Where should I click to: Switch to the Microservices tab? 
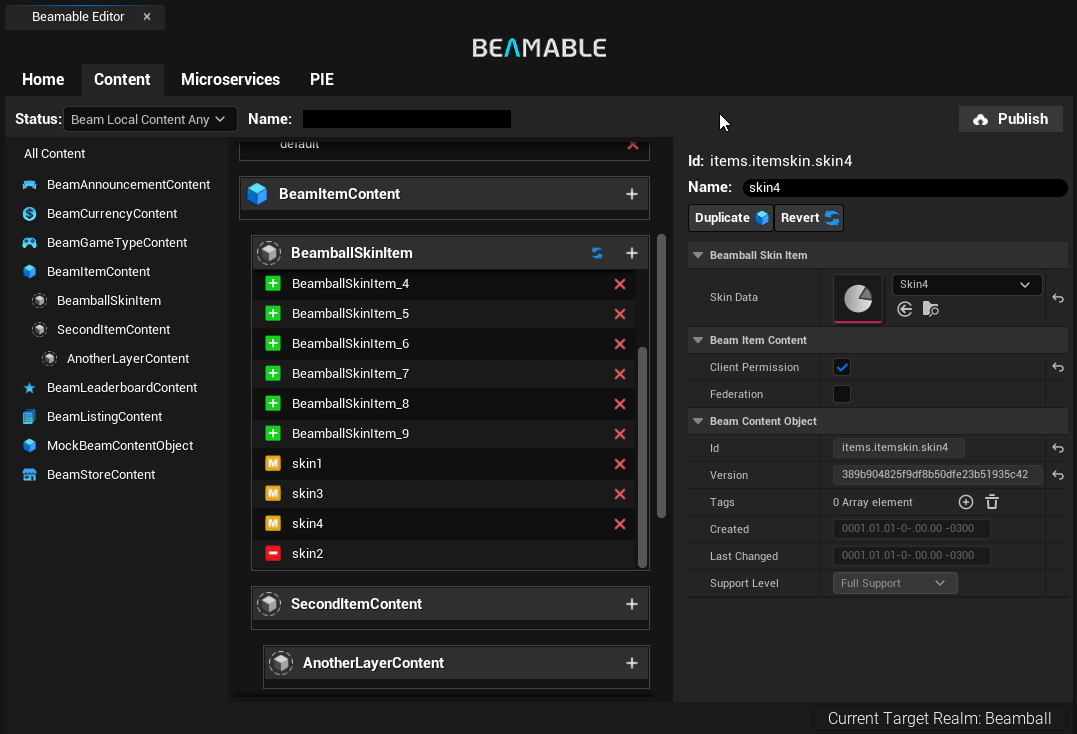click(230, 79)
